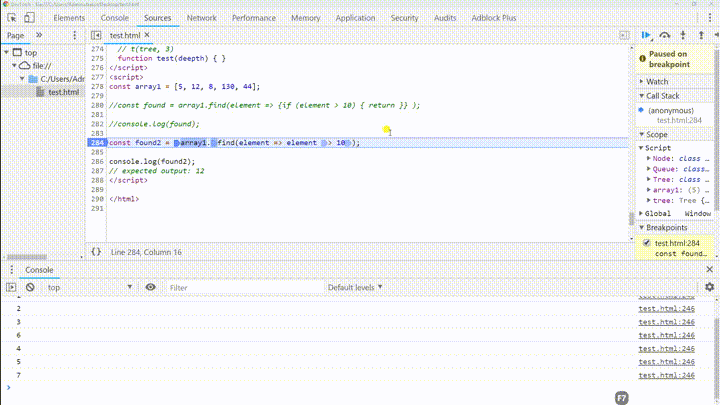Click the navigator horizontal scrollbar
The height and width of the screenshot is (405, 720).
tap(27, 257)
